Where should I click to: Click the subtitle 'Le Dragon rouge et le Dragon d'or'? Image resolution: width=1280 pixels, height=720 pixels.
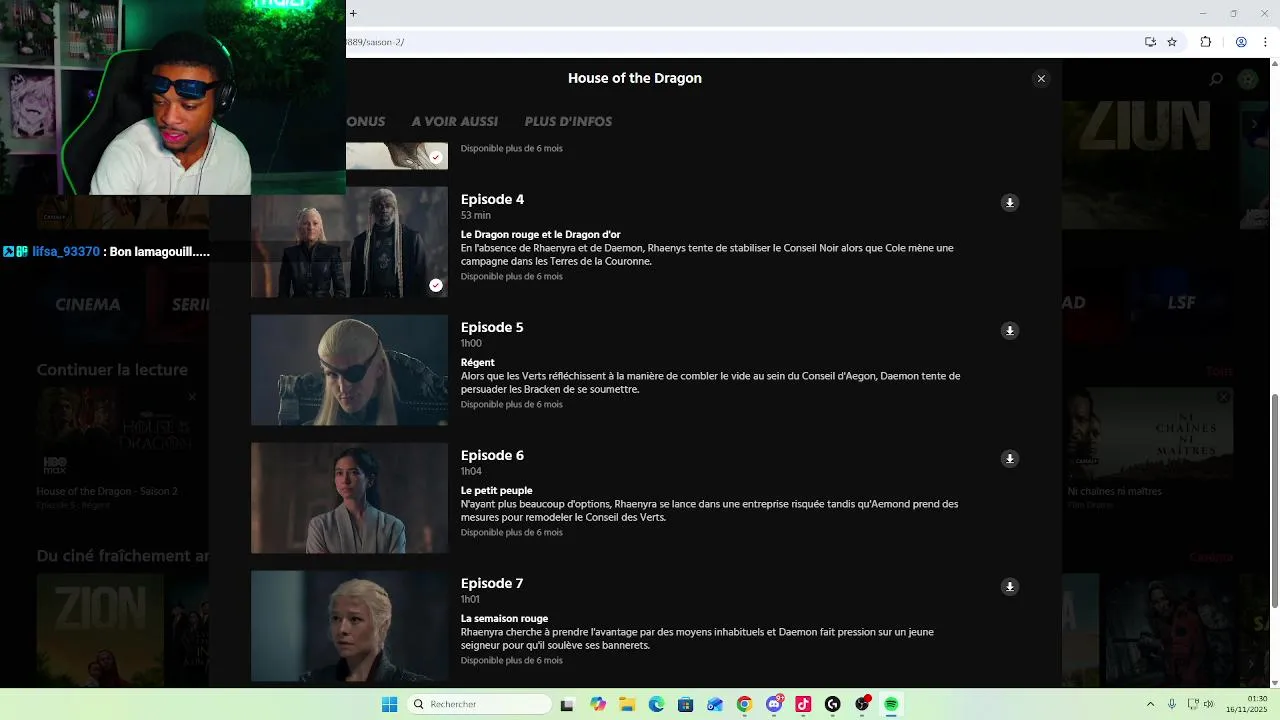[x=540, y=234]
